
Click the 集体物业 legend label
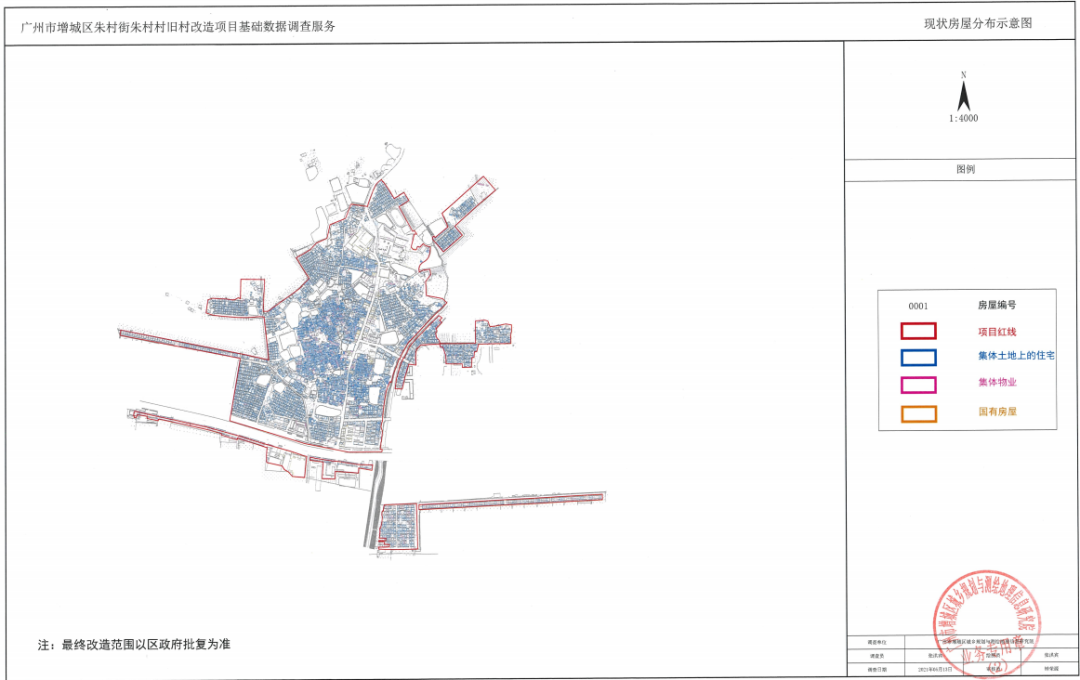click(x=997, y=382)
